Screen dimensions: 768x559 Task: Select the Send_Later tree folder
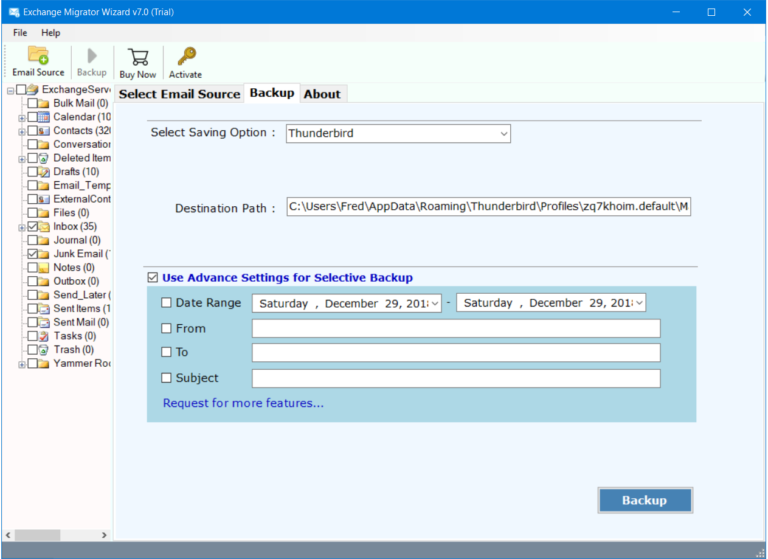tap(82, 295)
